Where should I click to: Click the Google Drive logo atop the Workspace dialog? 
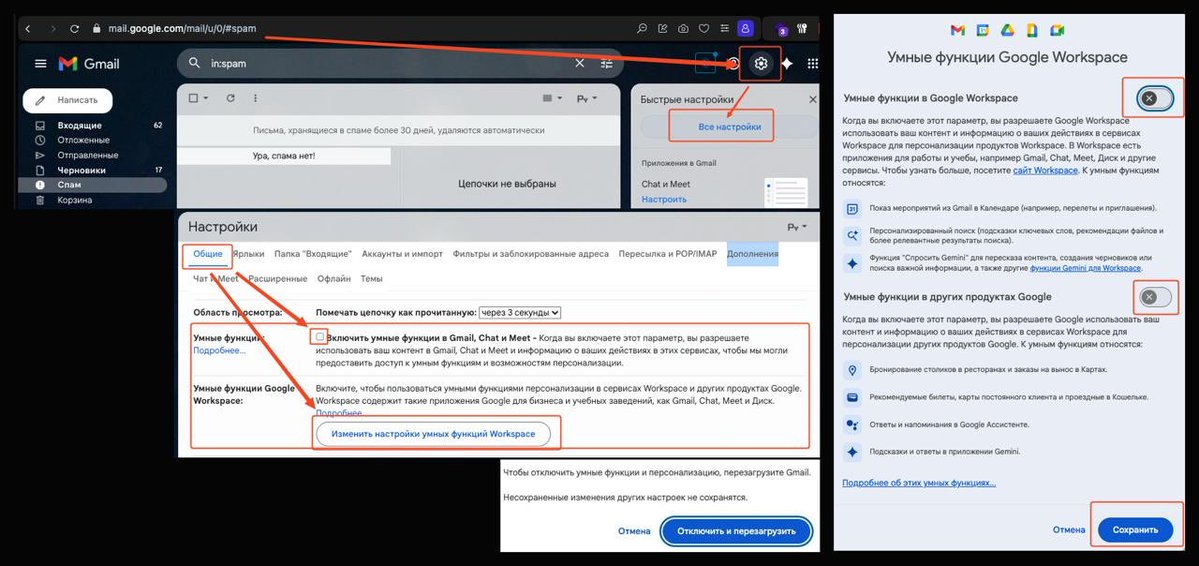1006,31
